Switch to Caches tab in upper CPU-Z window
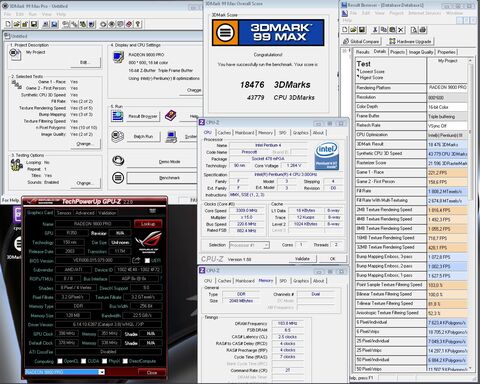This screenshot has height=384, width=480. click(x=224, y=133)
